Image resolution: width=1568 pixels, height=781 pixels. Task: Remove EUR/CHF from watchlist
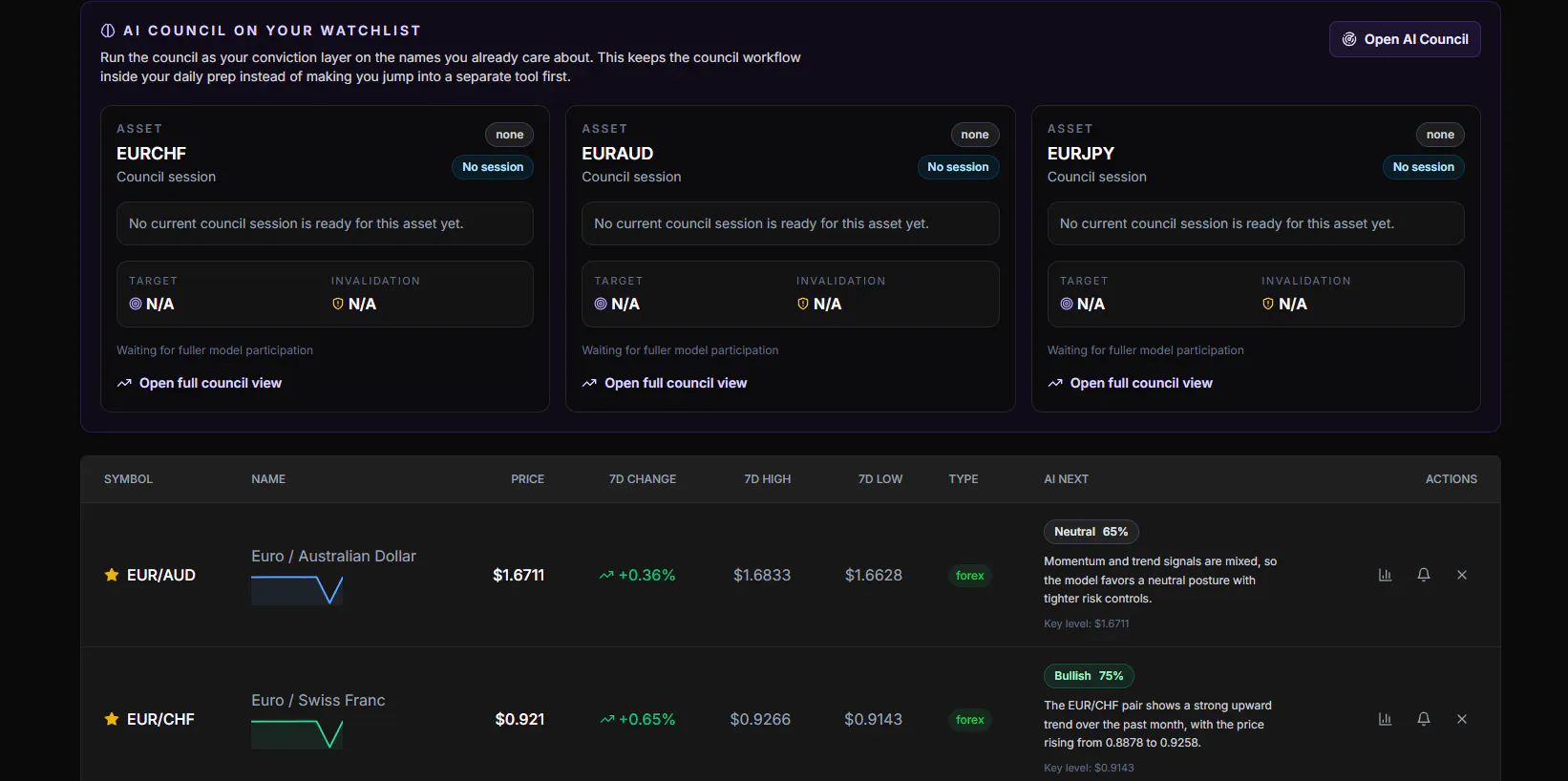point(1461,719)
